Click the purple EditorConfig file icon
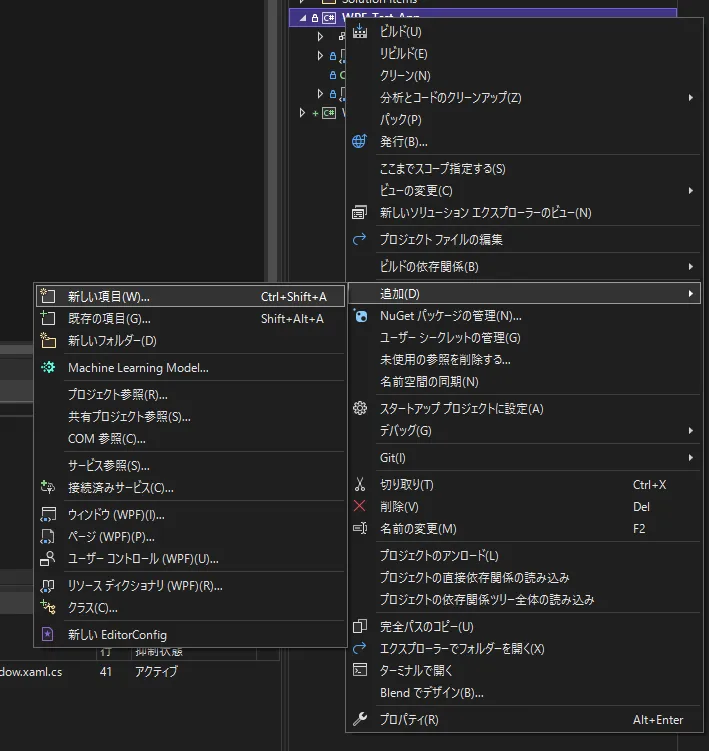 point(47,634)
